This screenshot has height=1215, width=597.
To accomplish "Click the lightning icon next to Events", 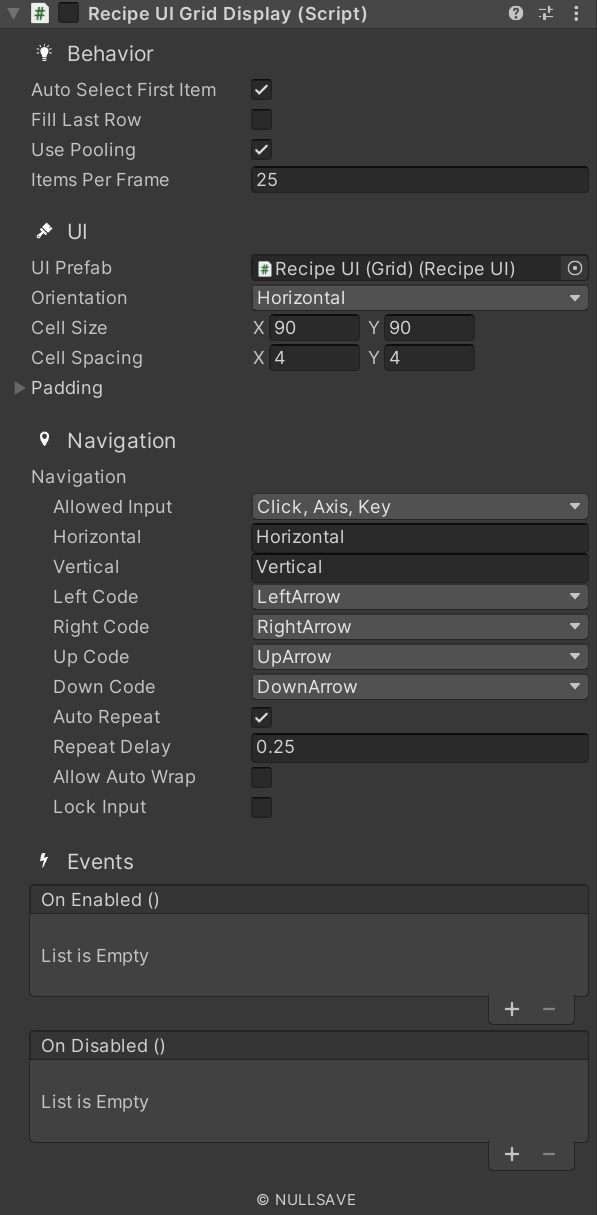I will click(x=42, y=861).
